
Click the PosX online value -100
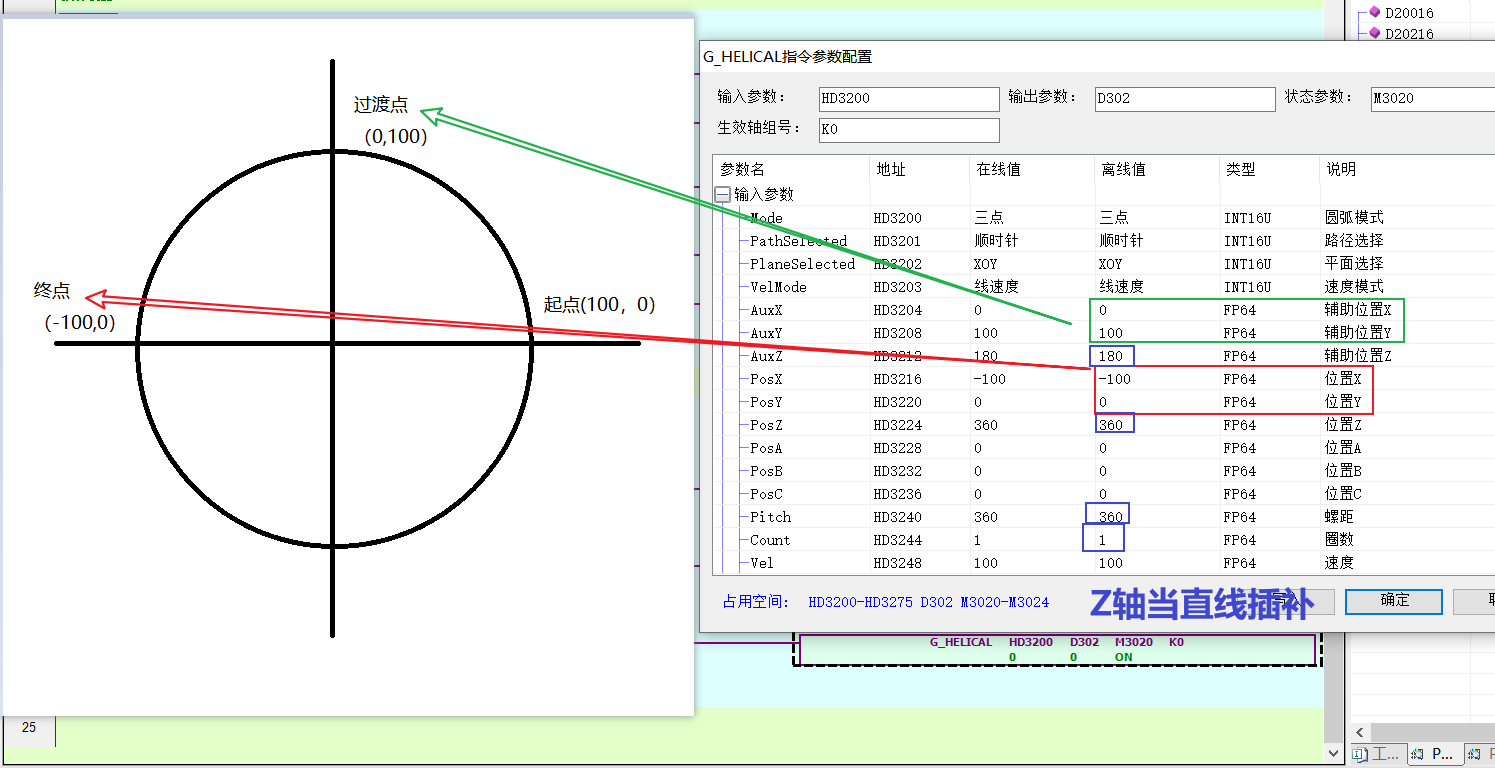[x=989, y=379]
